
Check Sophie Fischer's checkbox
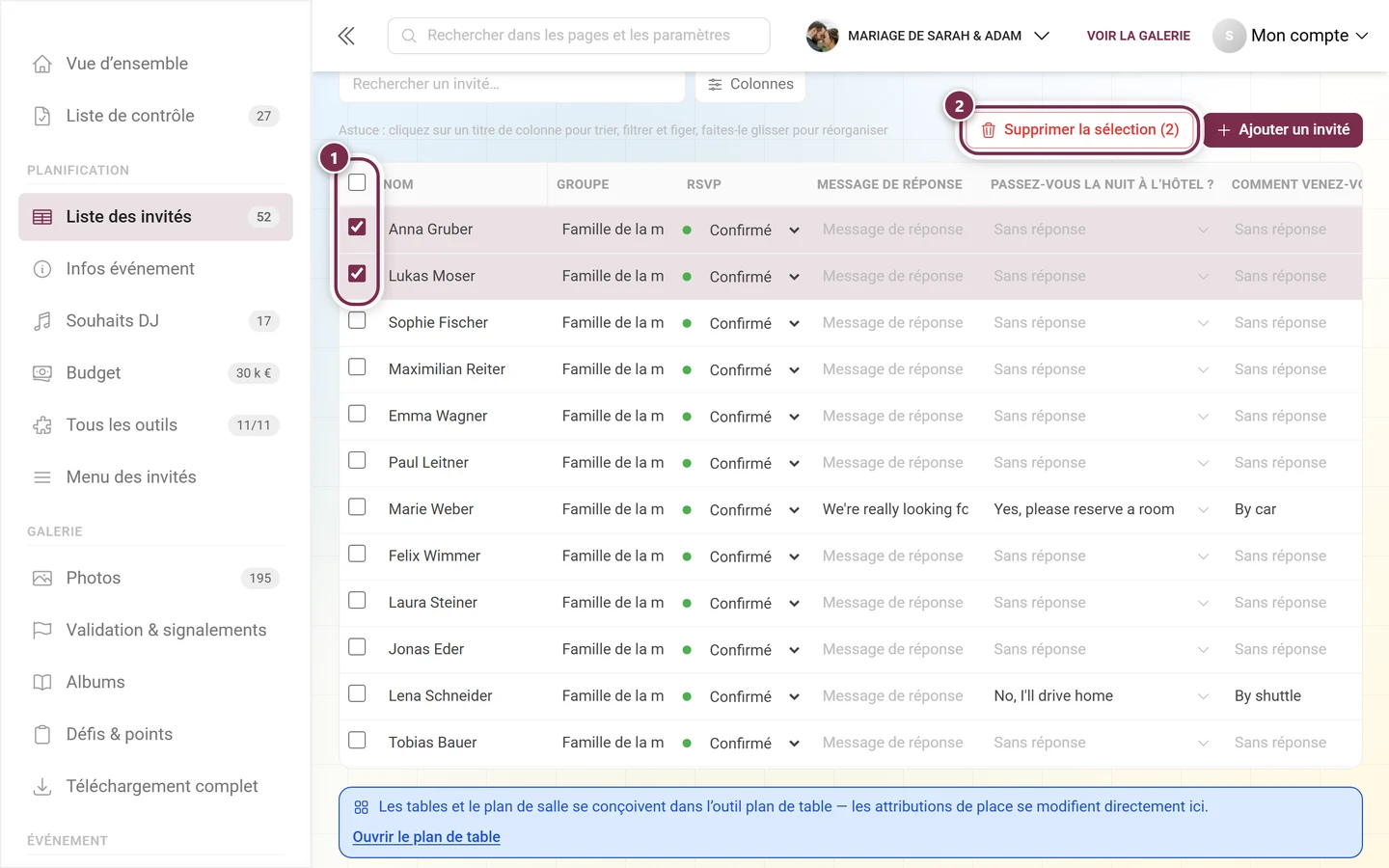(357, 320)
